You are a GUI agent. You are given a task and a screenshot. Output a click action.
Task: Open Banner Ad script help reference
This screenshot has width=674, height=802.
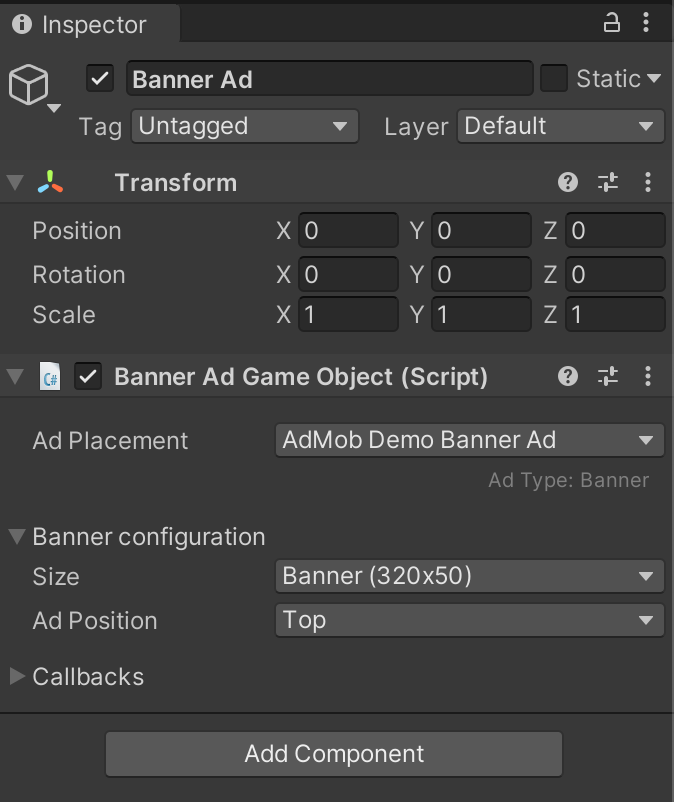point(568,376)
